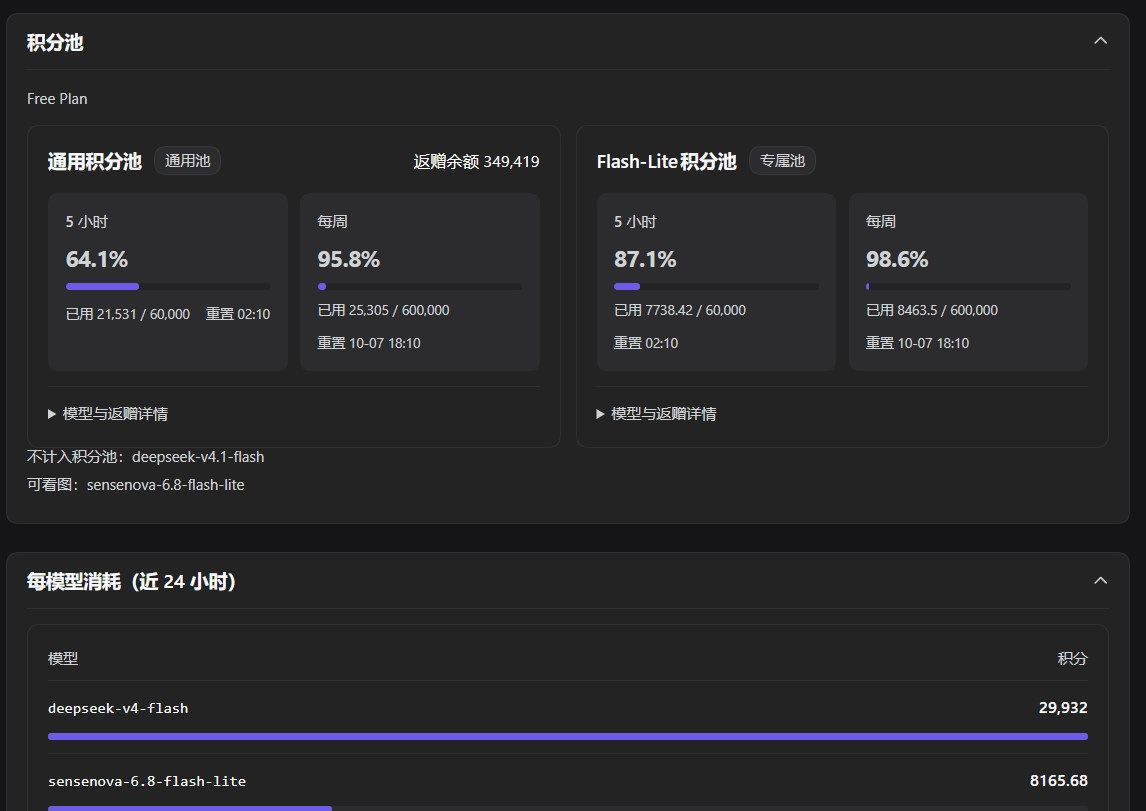Click the 每模型消耗（近 24 小时）heading

pos(132,582)
